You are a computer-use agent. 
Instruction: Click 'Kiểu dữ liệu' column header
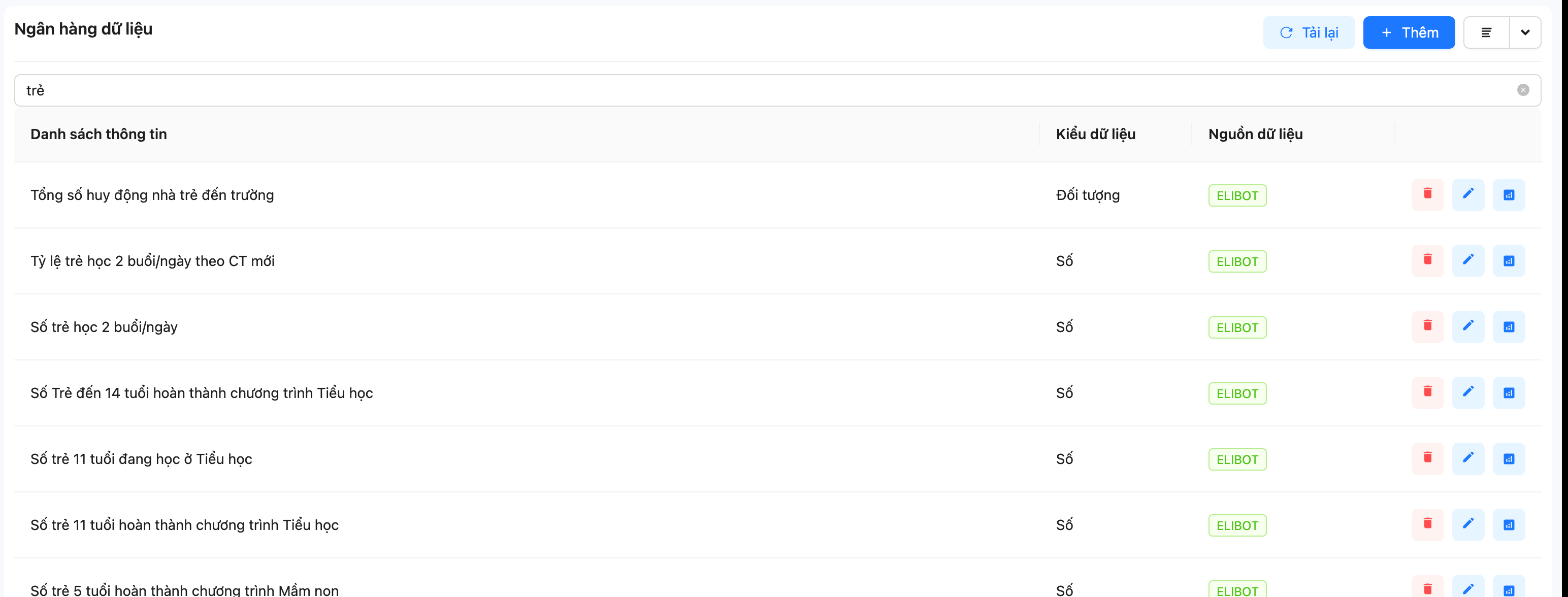pyautogui.click(x=1095, y=134)
